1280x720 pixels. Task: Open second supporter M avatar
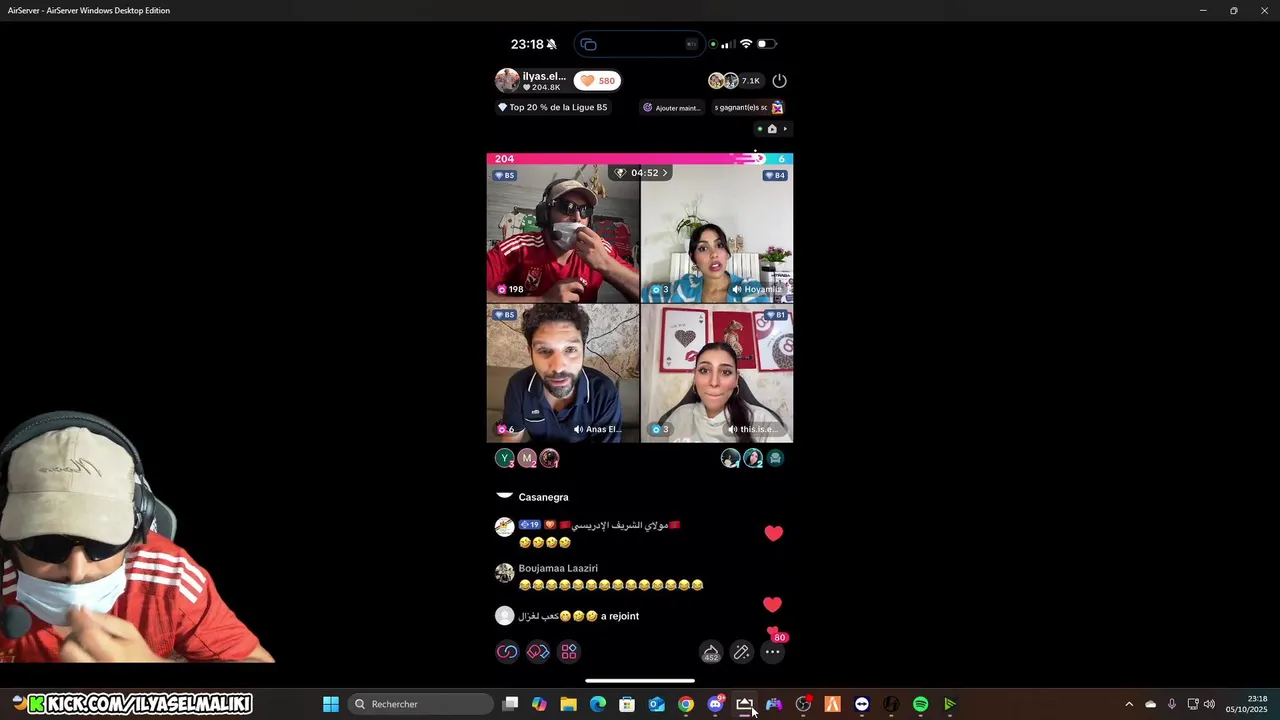527,458
